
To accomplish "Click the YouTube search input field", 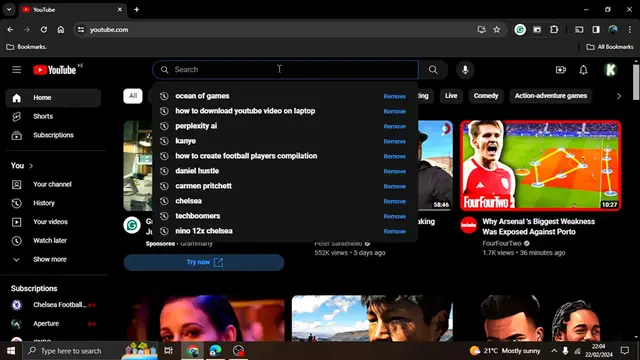I will [x=286, y=70].
